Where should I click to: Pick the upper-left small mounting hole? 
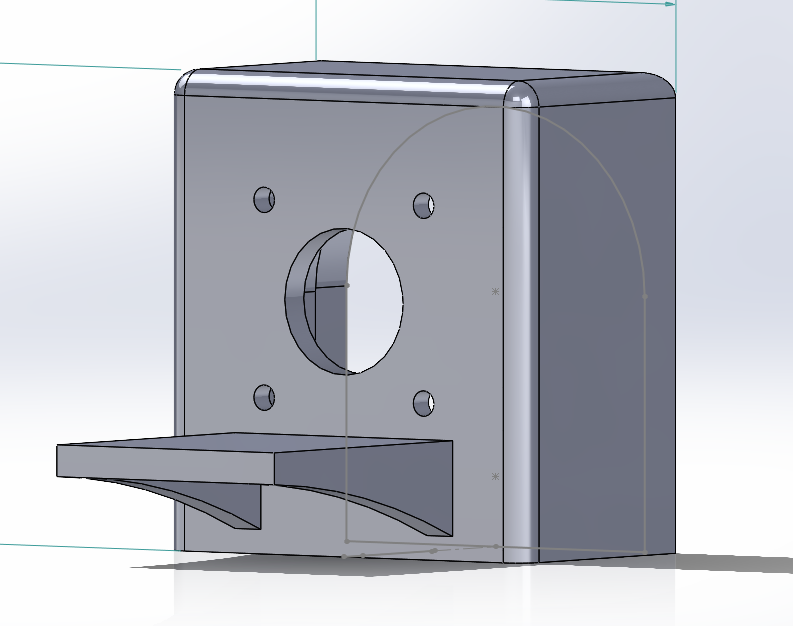[x=264, y=199]
